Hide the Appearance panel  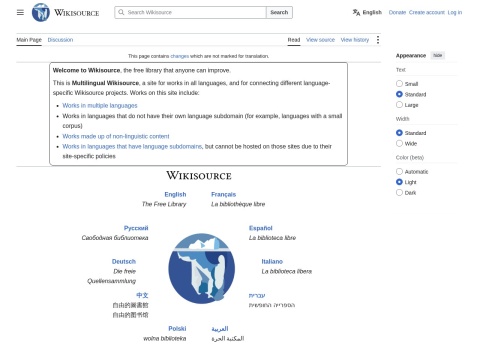pos(438,55)
